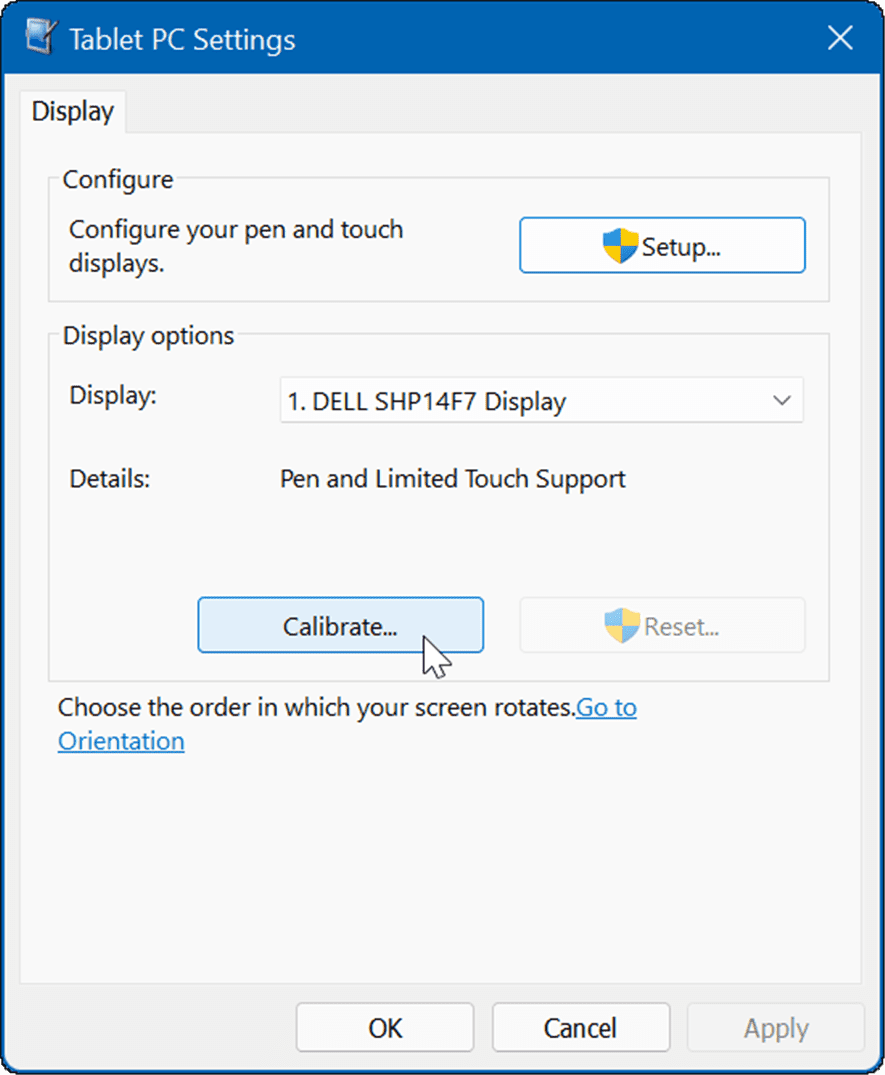Click the Display options section label
885x1075 pixels.
click(x=147, y=336)
